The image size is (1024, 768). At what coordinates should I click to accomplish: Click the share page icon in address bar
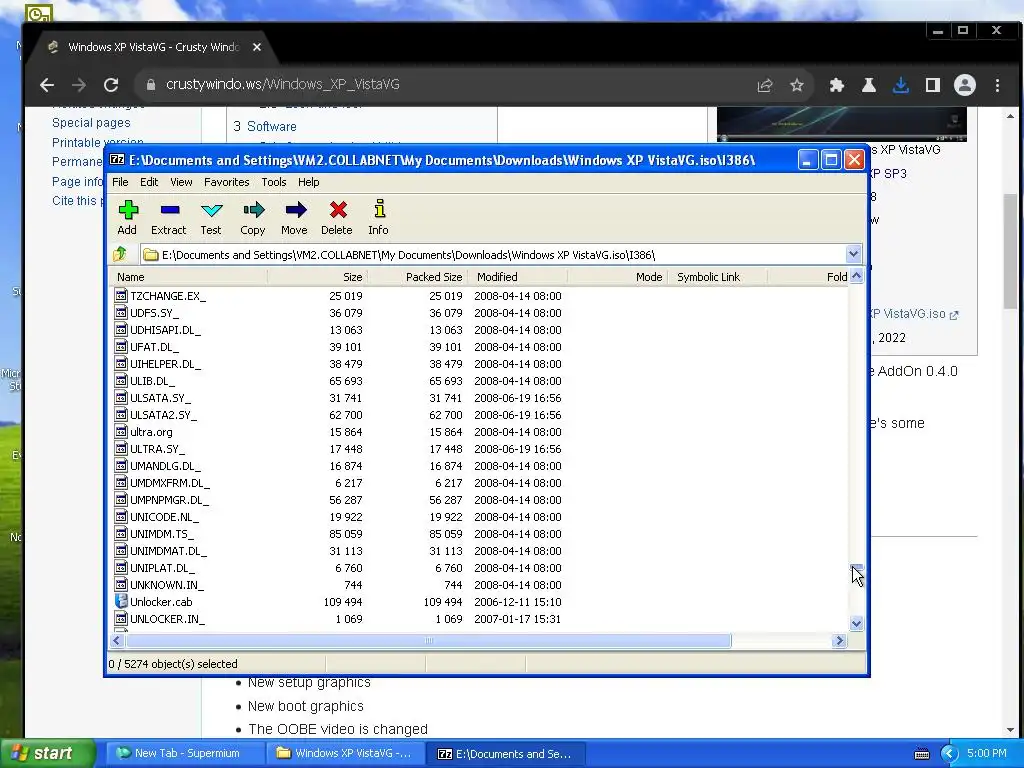tap(765, 85)
